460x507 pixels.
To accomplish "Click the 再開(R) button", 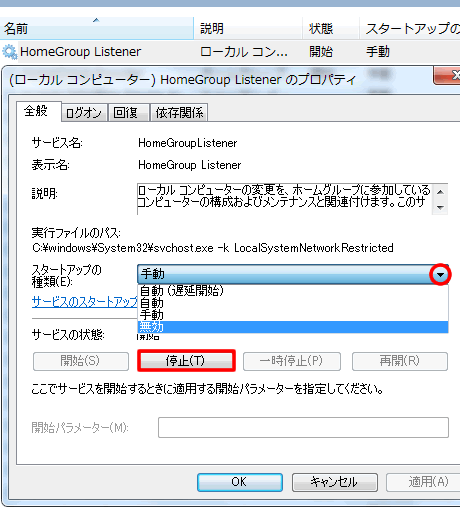I will coord(400,361).
